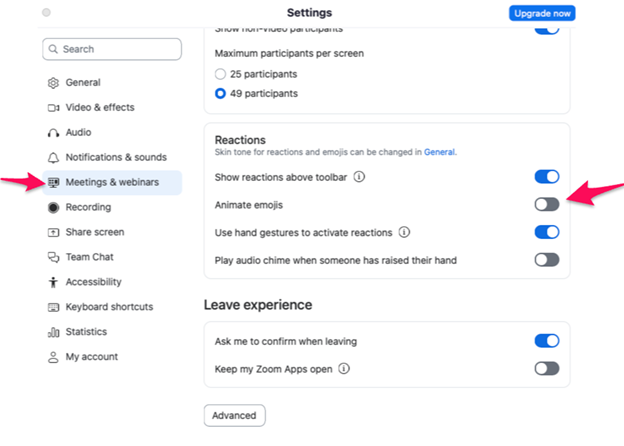Click the Video & effects camera icon
Viewport: 624px width, 446px height.
click(53, 108)
